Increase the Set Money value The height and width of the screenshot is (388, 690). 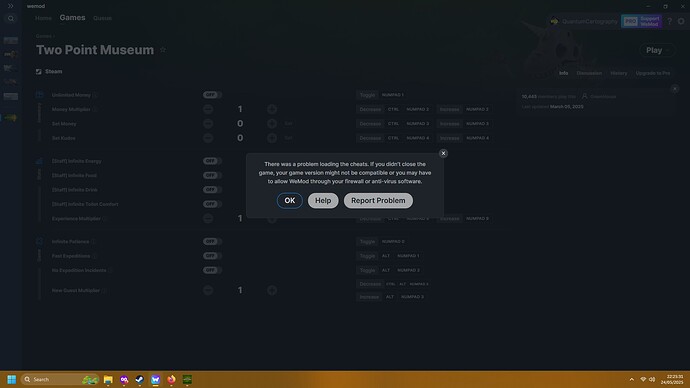272,124
